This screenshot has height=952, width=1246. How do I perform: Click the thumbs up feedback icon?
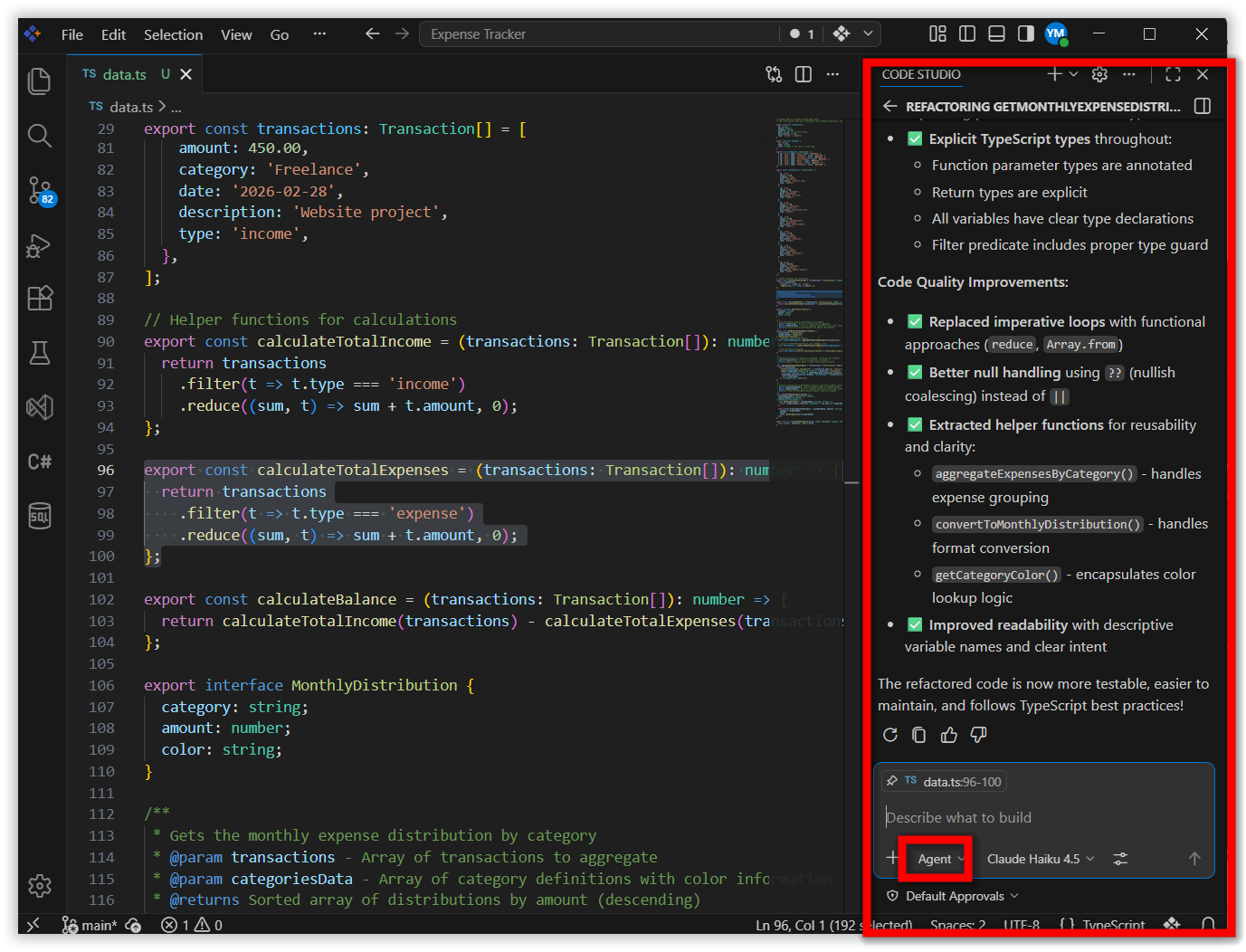pos(948,735)
